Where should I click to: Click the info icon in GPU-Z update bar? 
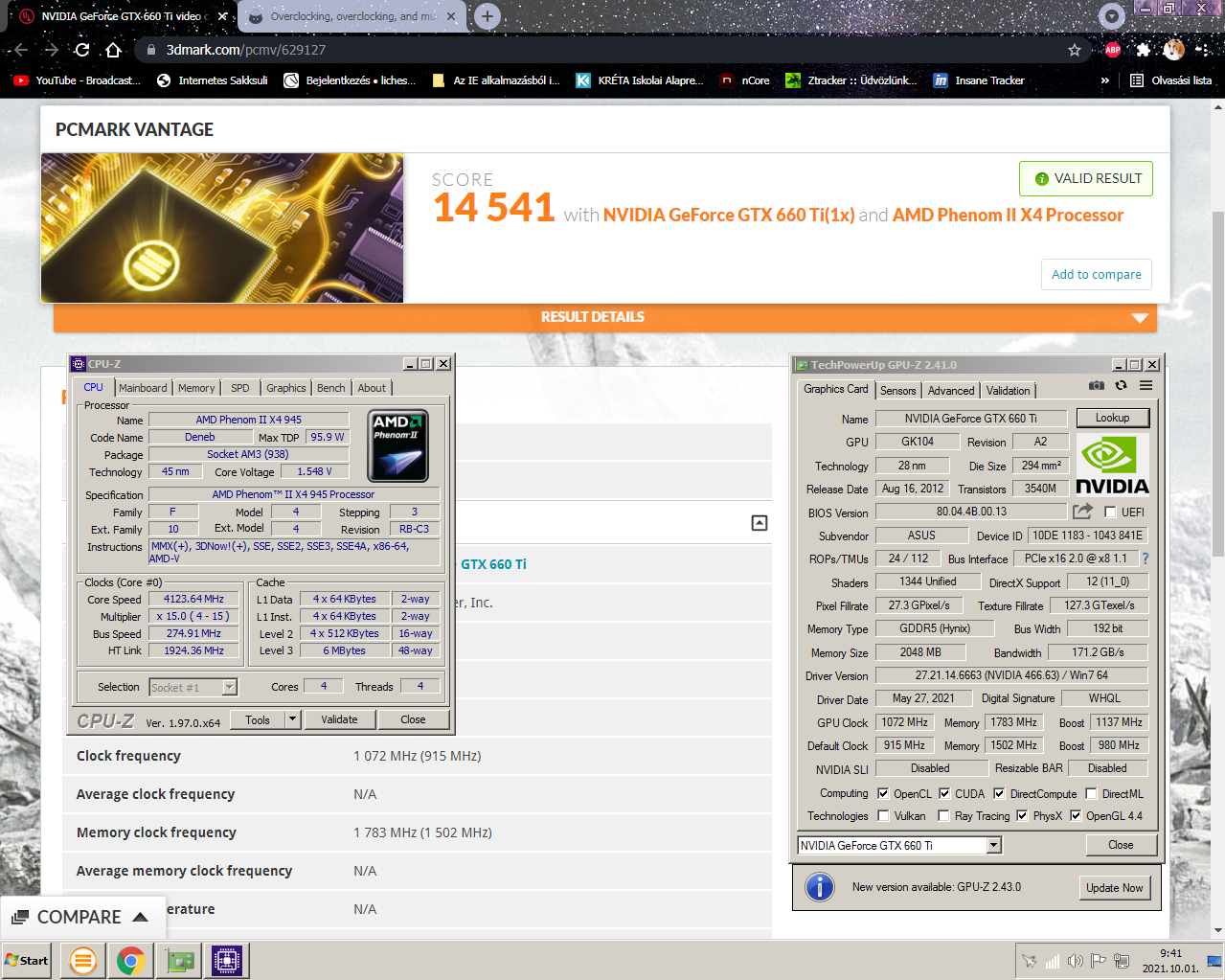[820, 887]
